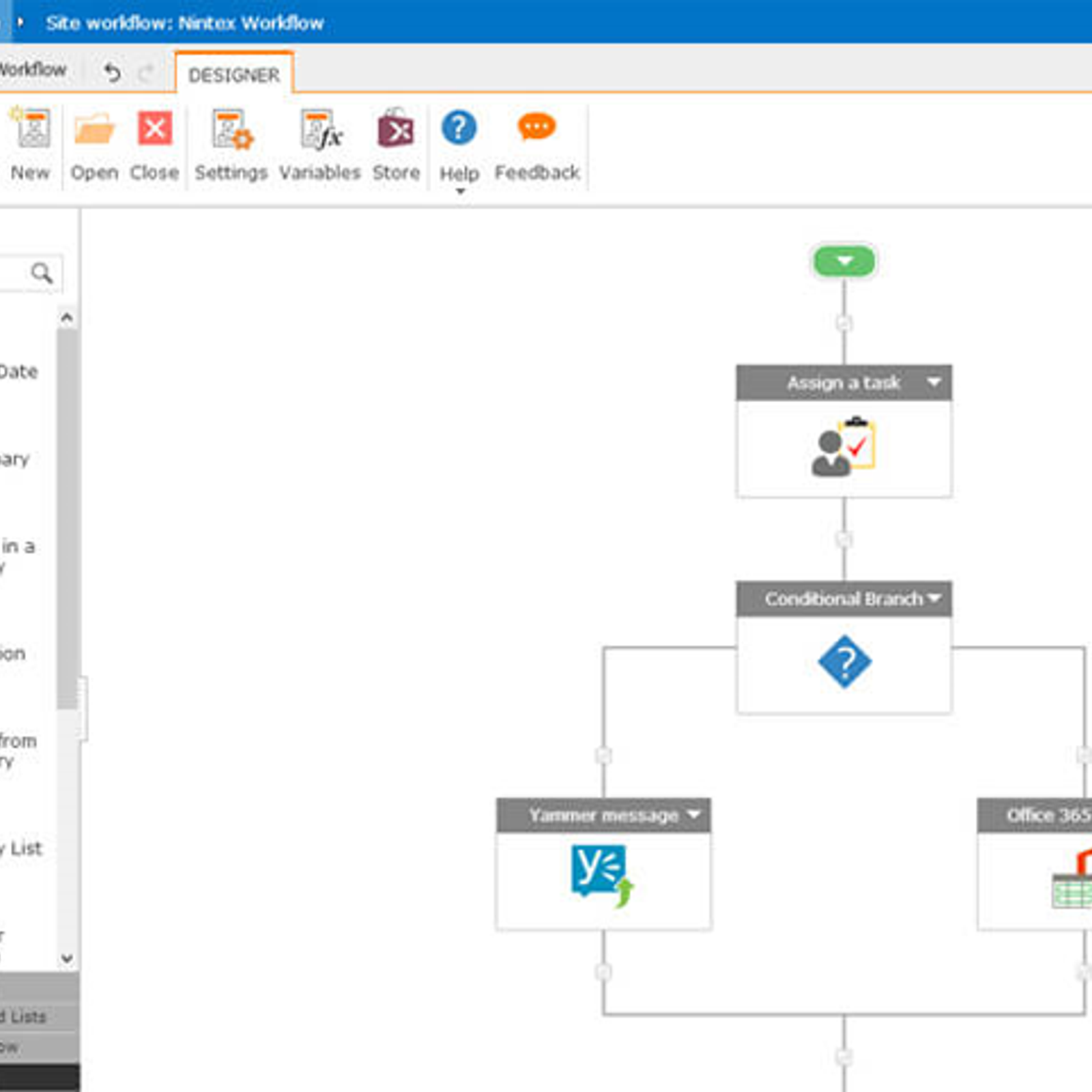Open workflow Settings
Screen dimensions: 1092x1092
[231, 131]
